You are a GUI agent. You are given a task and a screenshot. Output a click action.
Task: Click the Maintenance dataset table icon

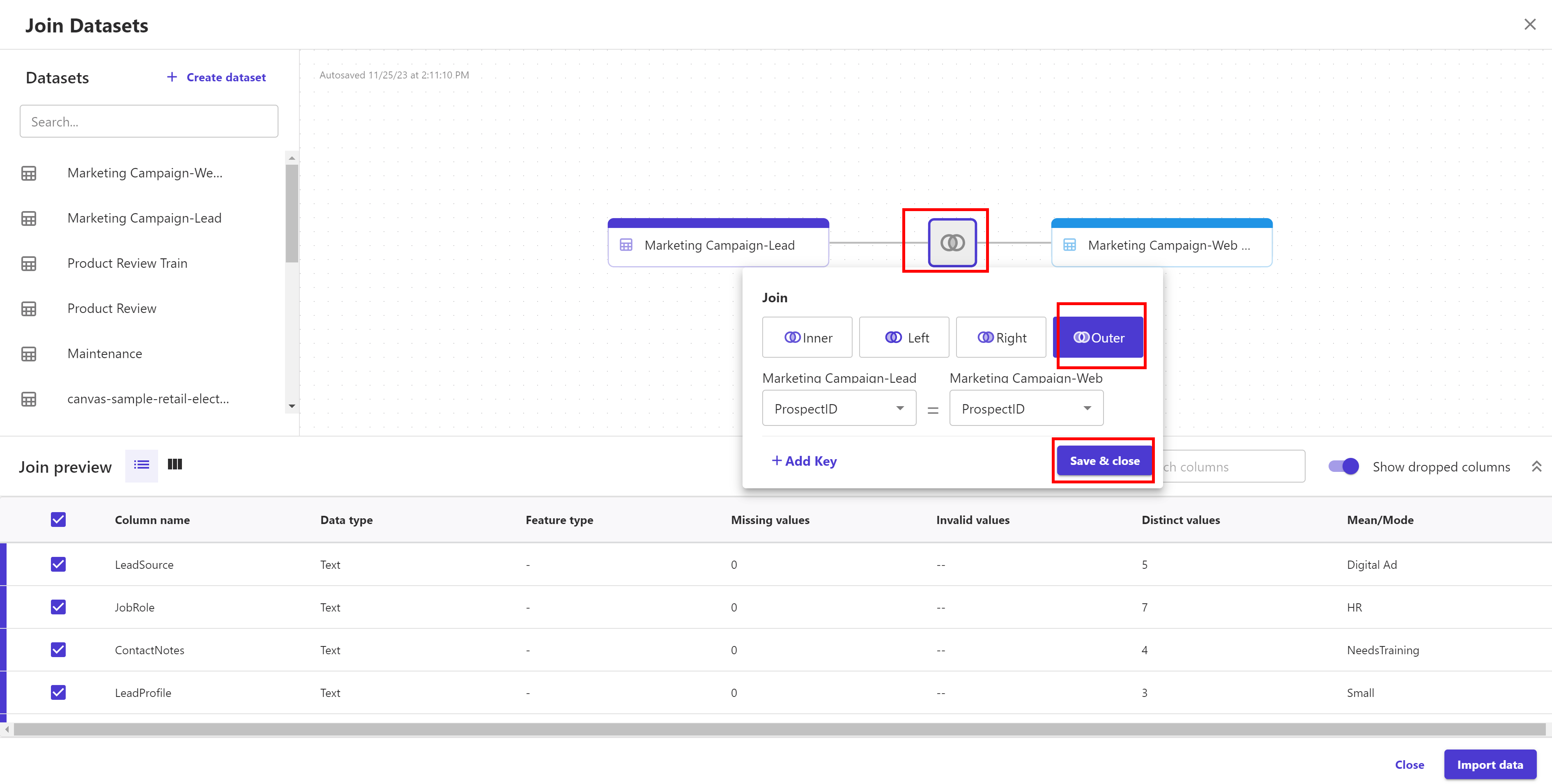coord(28,354)
